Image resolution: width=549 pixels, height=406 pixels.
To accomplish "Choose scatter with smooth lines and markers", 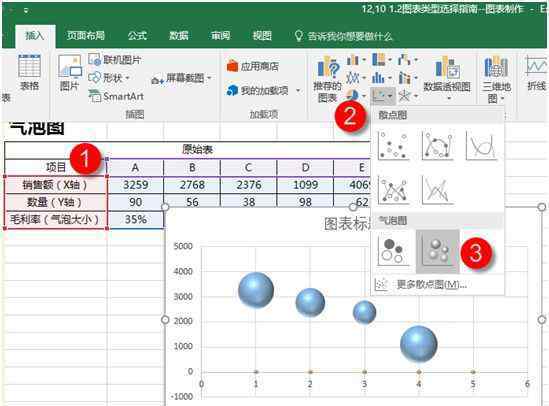I will click(438, 145).
